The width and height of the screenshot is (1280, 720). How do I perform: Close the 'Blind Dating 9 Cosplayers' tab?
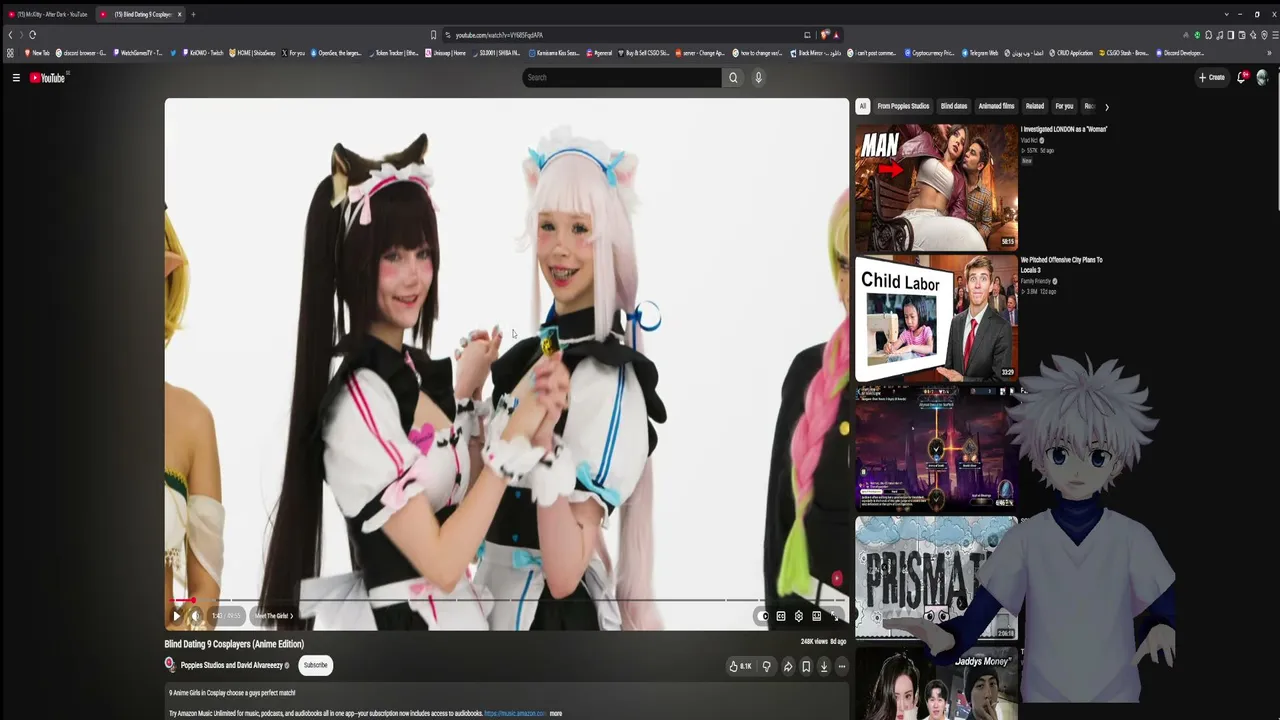coord(180,14)
